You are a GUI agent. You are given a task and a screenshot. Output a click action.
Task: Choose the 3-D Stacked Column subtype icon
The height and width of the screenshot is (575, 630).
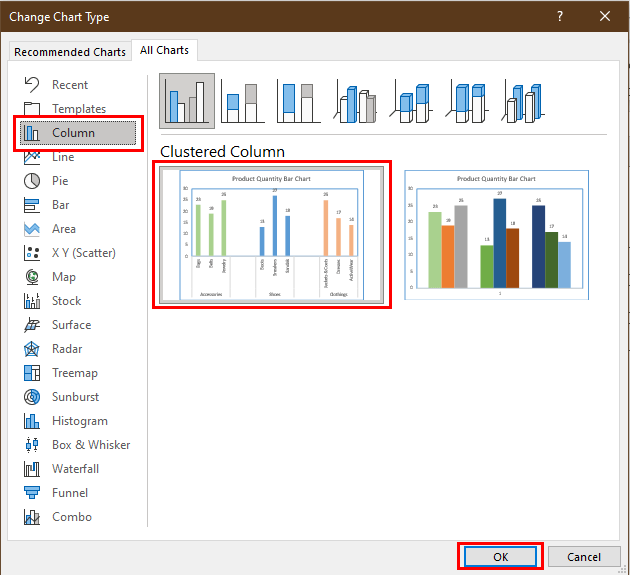[411, 102]
